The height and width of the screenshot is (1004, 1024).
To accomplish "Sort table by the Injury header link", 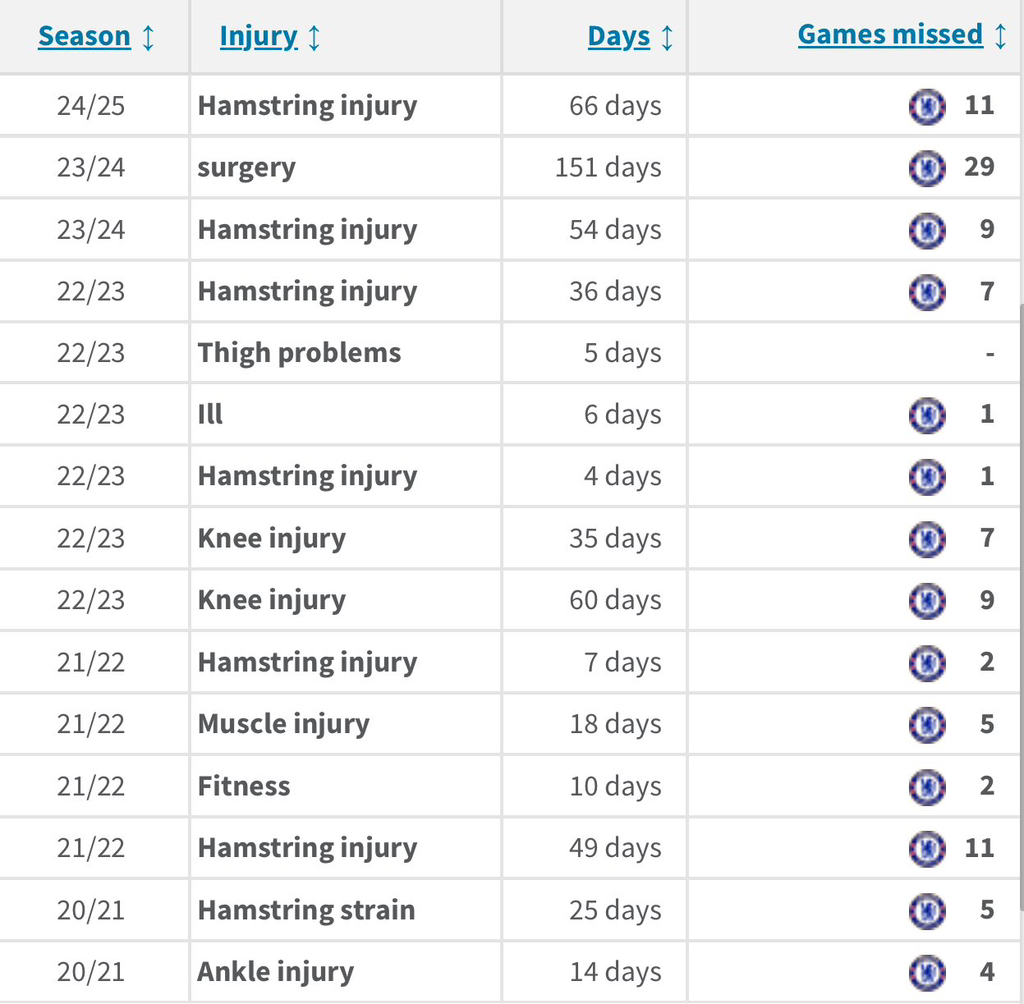I will tap(259, 37).
